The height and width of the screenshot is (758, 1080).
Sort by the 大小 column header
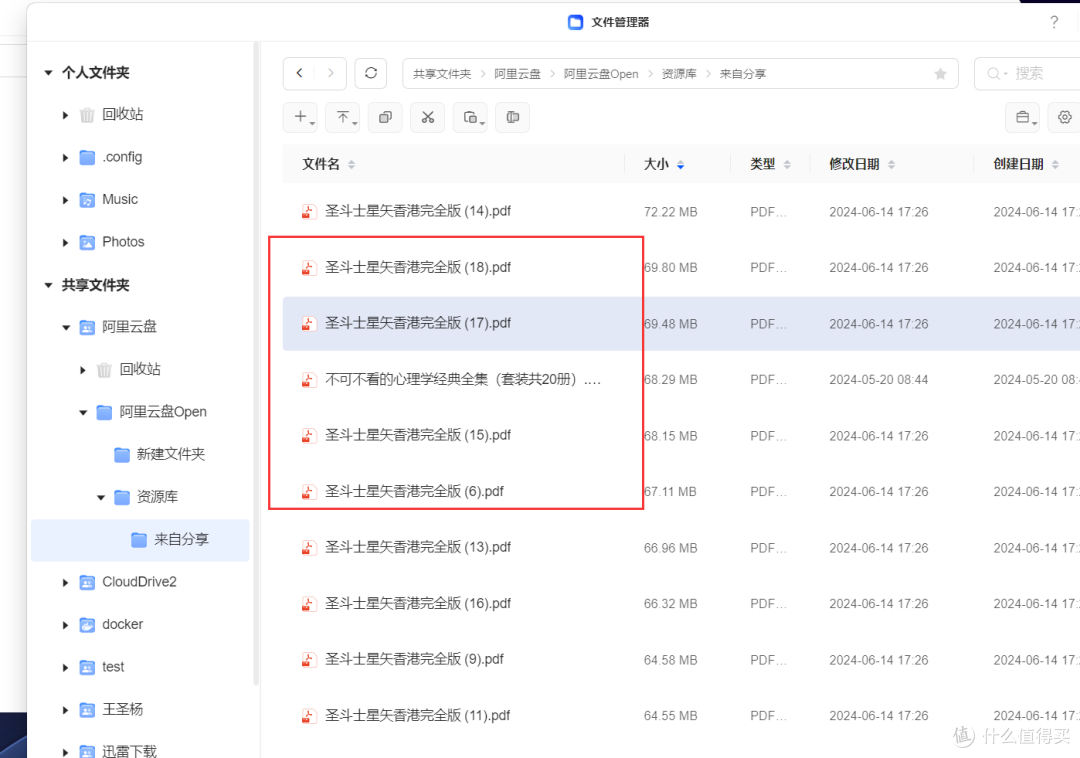click(x=664, y=164)
